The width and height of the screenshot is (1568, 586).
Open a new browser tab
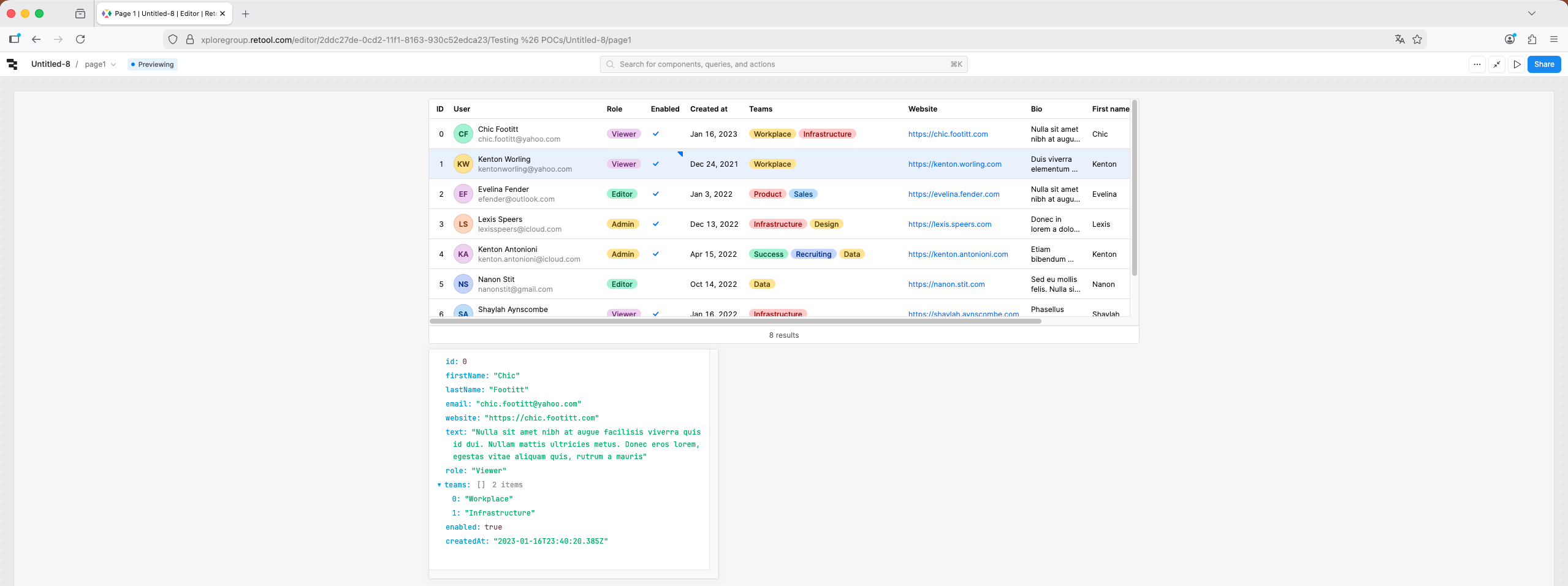point(246,13)
